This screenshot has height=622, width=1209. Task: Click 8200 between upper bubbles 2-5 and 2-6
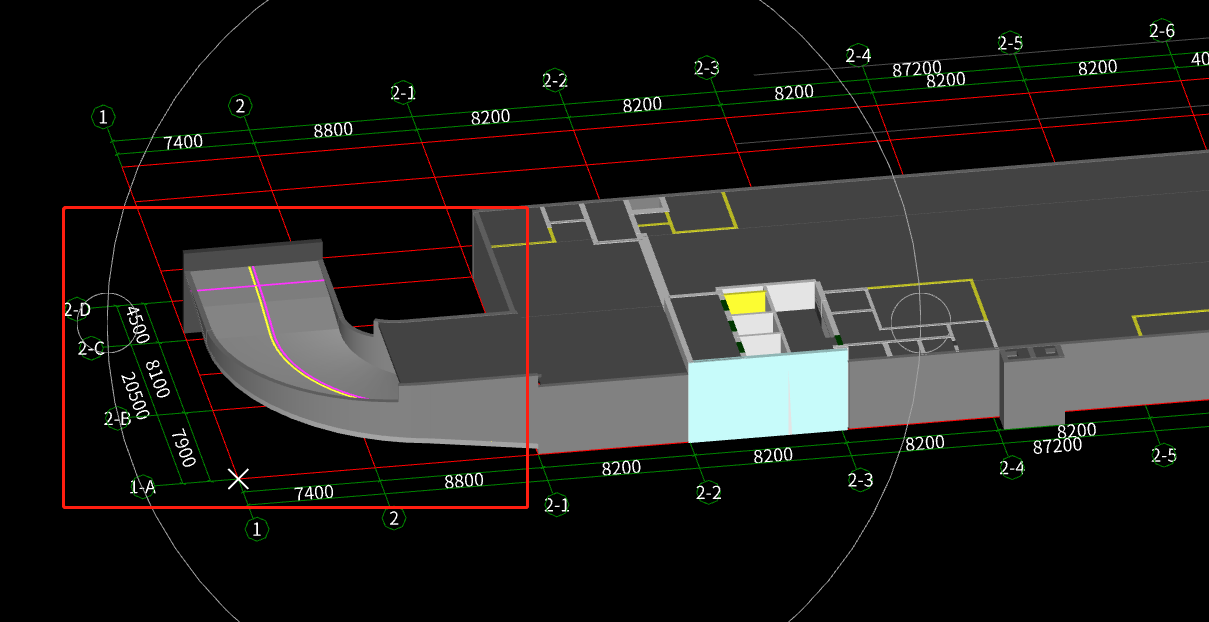[1097, 68]
